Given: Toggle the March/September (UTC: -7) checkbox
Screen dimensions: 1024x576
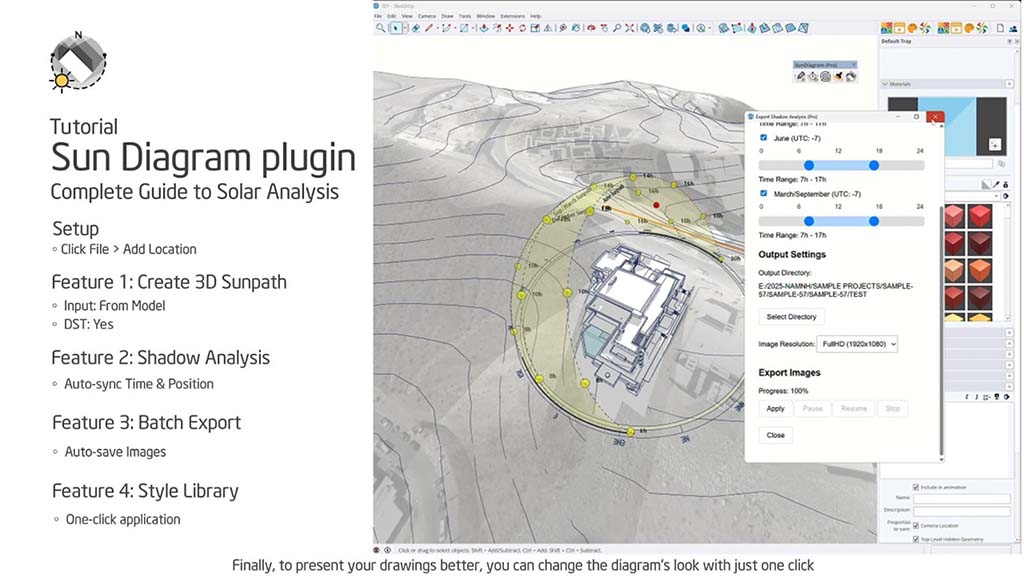Looking at the screenshot, I should pos(764,193).
